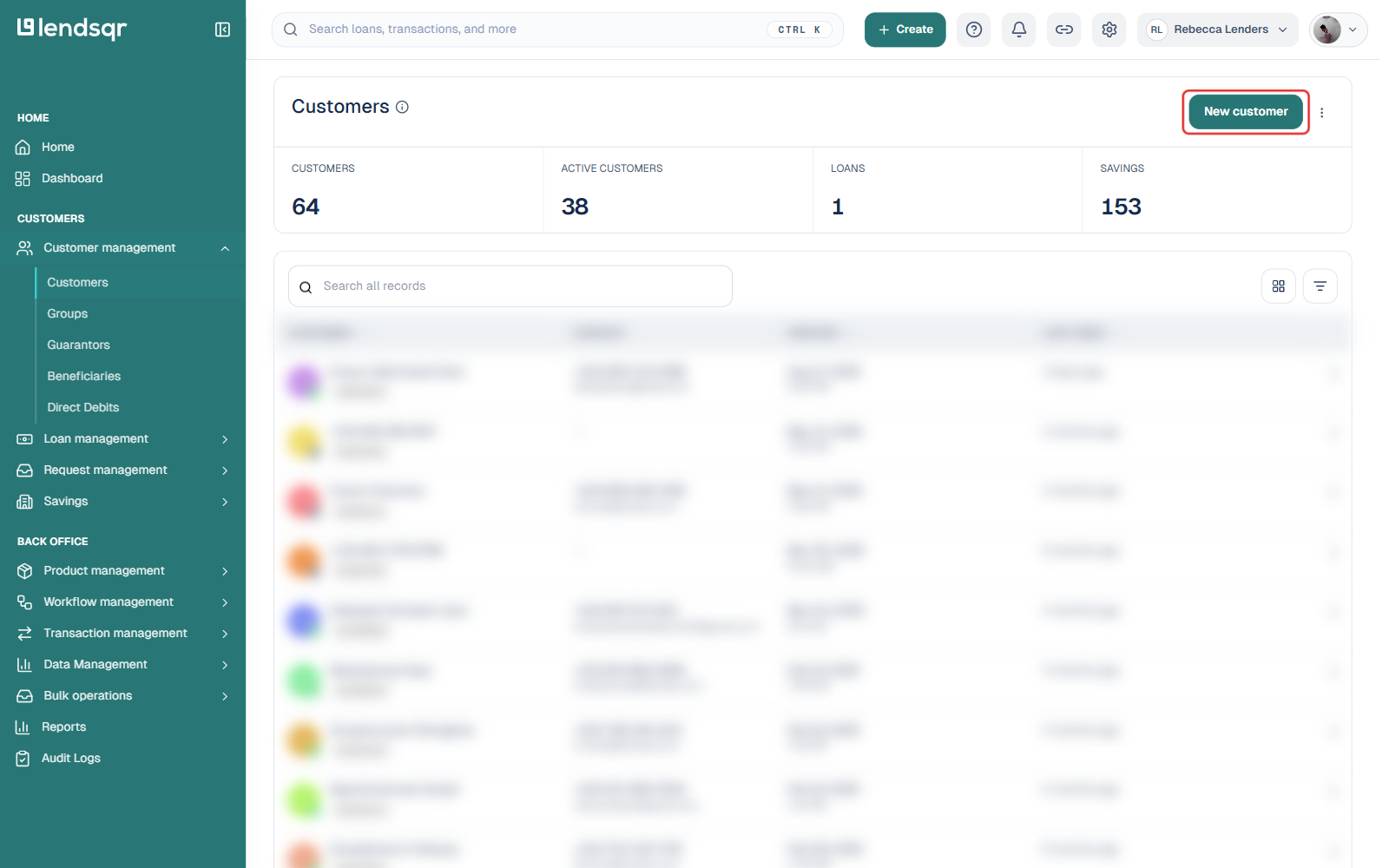Focus the global search loans and transactions bar

click(x=557, y=30)
